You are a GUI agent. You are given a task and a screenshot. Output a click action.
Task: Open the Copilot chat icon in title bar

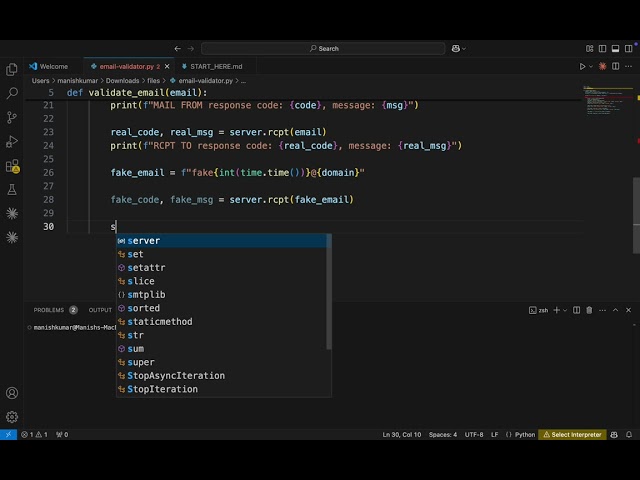(x=456, y=49)
